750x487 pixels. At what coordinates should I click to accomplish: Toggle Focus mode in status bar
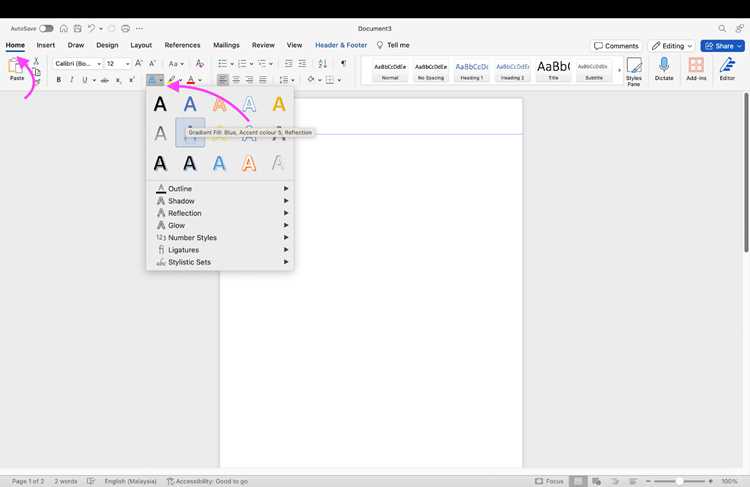tap(549, 481)
